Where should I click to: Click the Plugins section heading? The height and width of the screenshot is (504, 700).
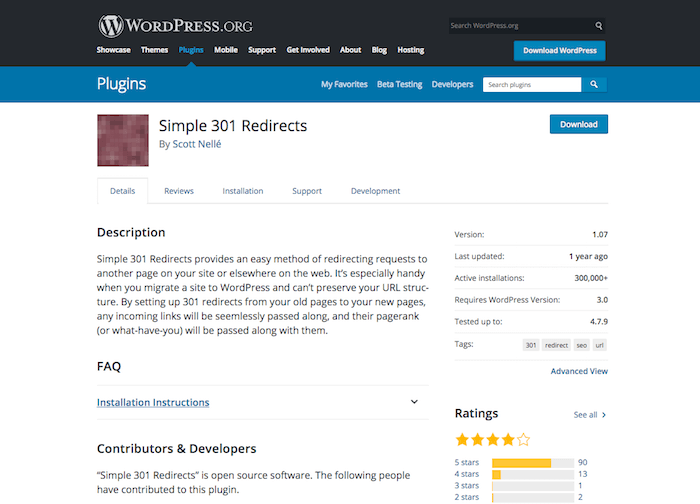121,84
